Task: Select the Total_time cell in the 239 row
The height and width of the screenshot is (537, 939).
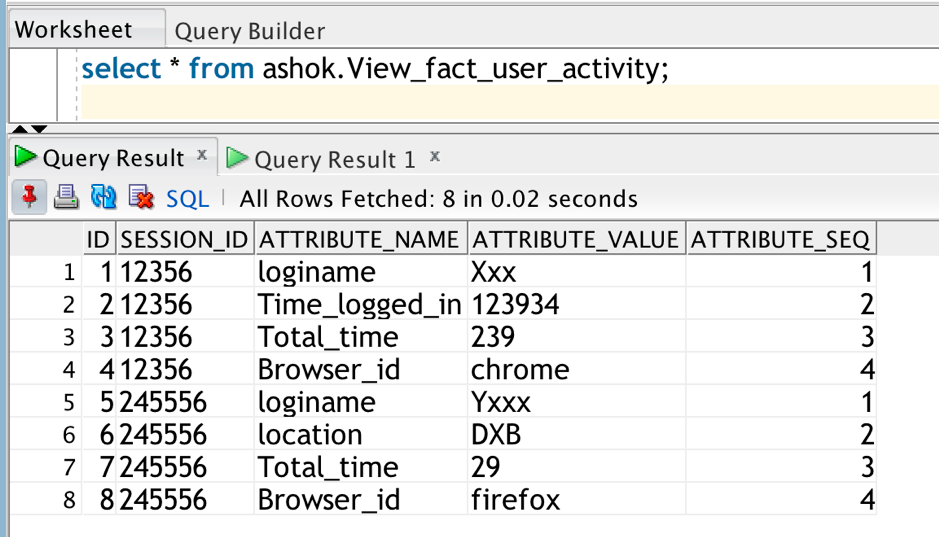Action: pos(361,336)
